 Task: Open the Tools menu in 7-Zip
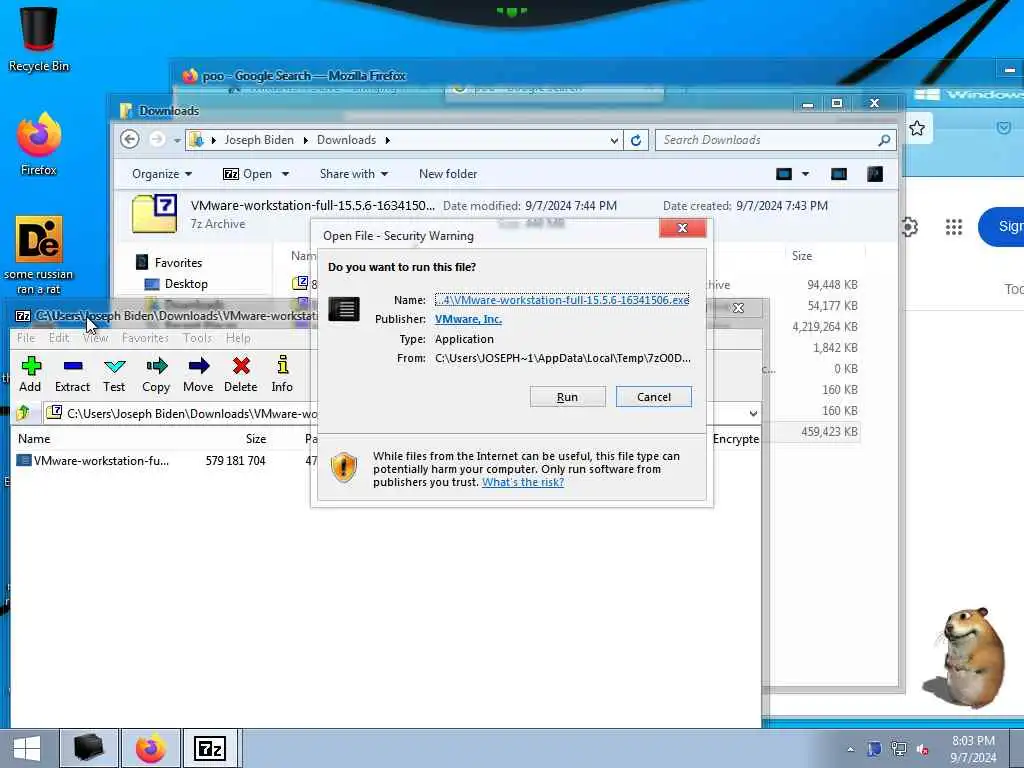[x=197, y=338]
